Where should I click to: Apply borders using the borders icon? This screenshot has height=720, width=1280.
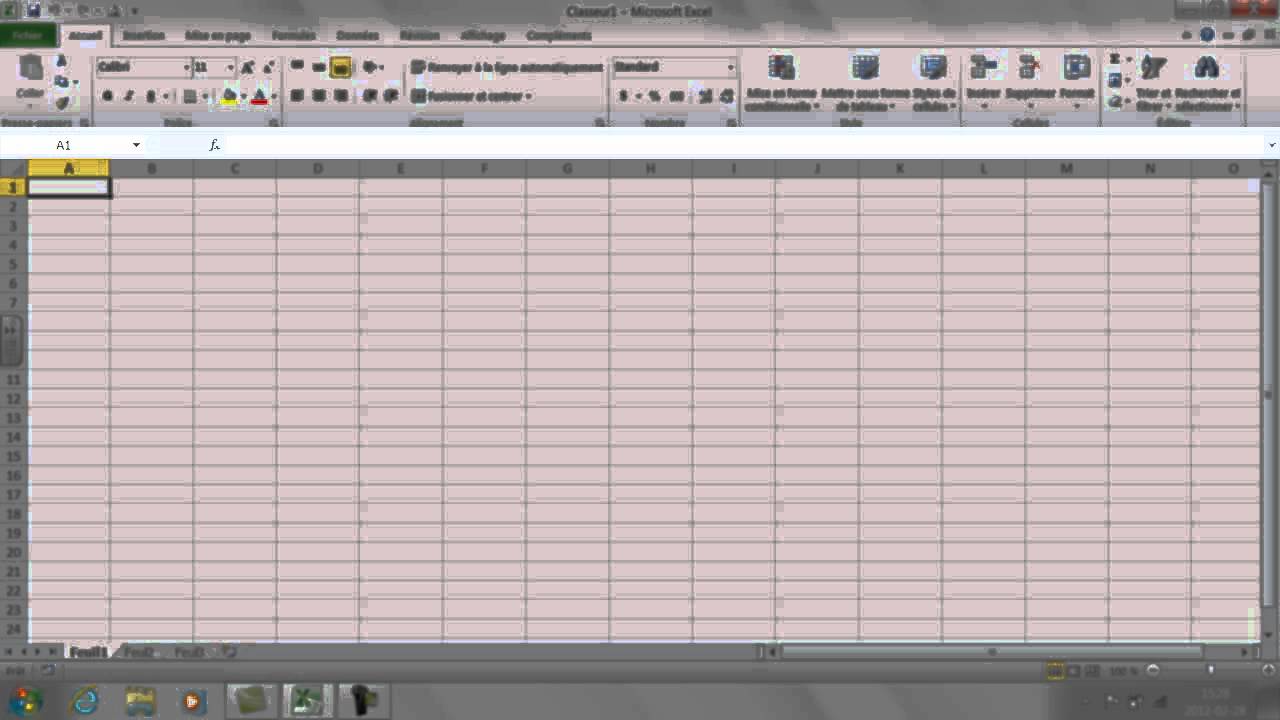click(190, 96)
